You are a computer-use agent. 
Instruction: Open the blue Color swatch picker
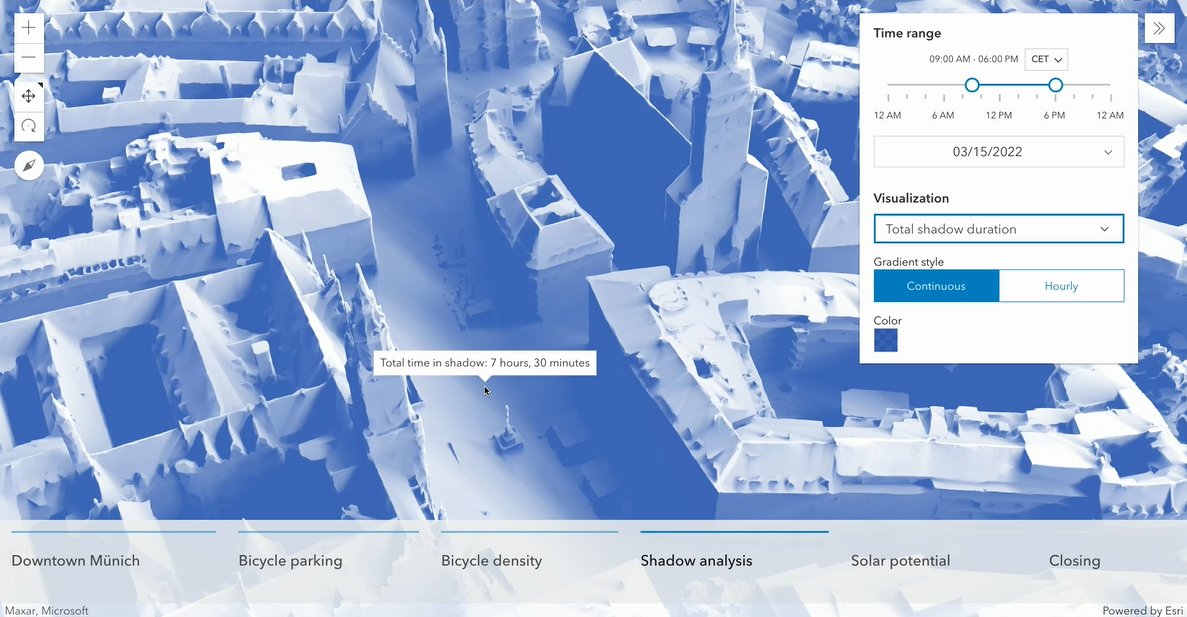tap(886, 340)
